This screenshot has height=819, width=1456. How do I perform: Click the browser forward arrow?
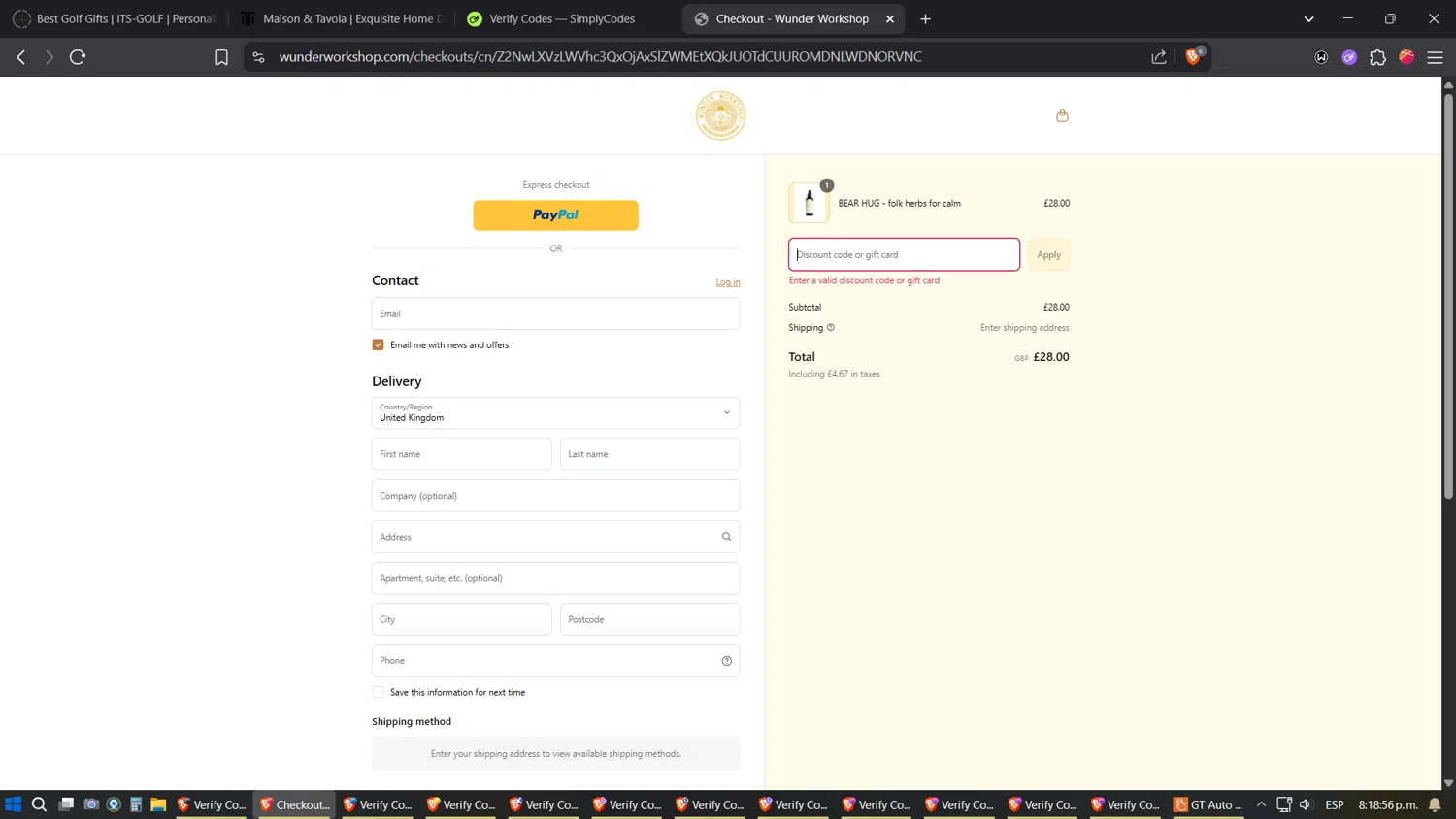click(50, 57)
